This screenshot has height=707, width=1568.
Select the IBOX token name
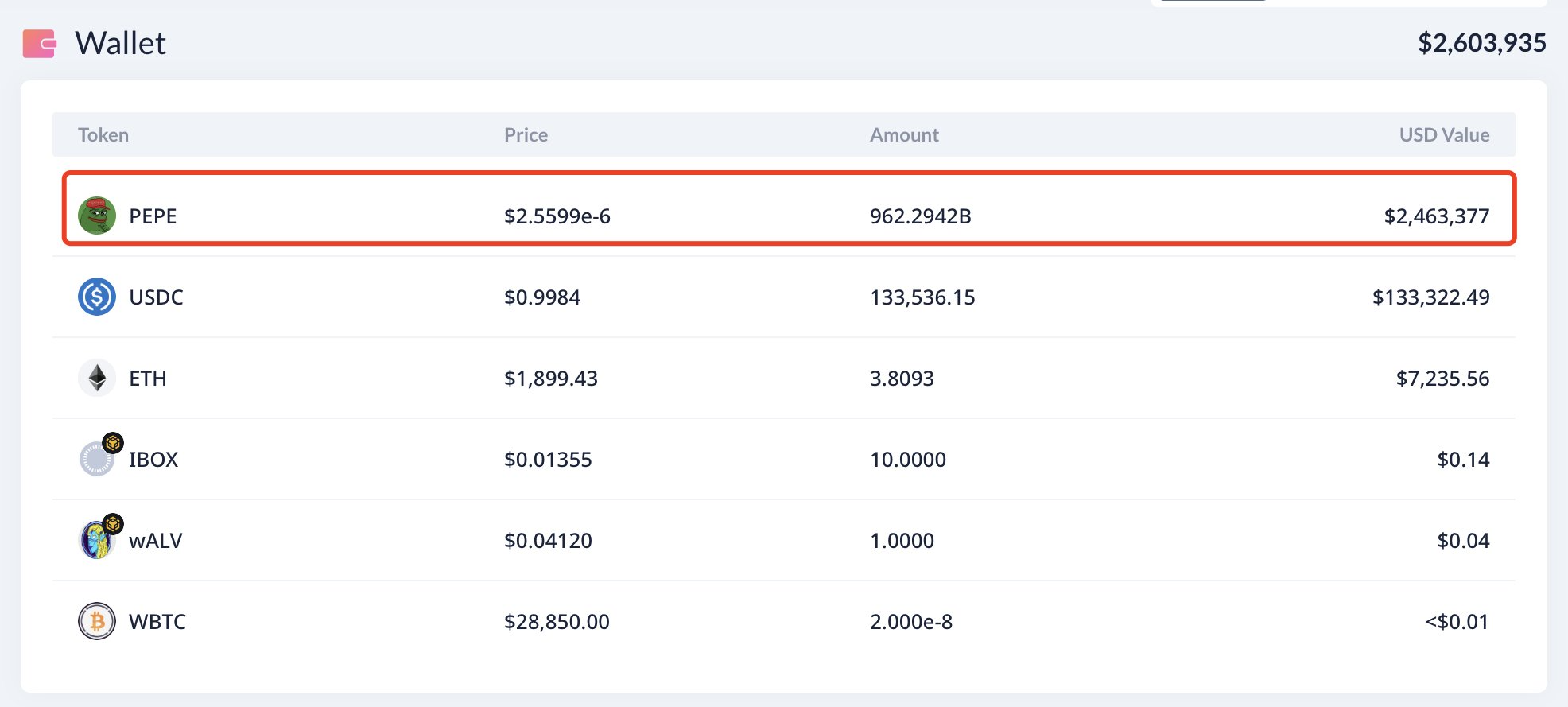click(153, 460)
